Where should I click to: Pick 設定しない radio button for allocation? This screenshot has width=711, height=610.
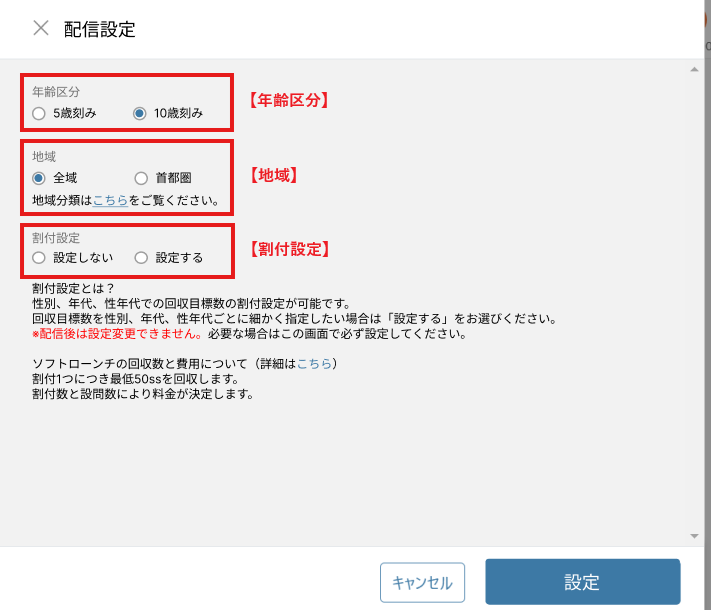[x=39, y=258]
